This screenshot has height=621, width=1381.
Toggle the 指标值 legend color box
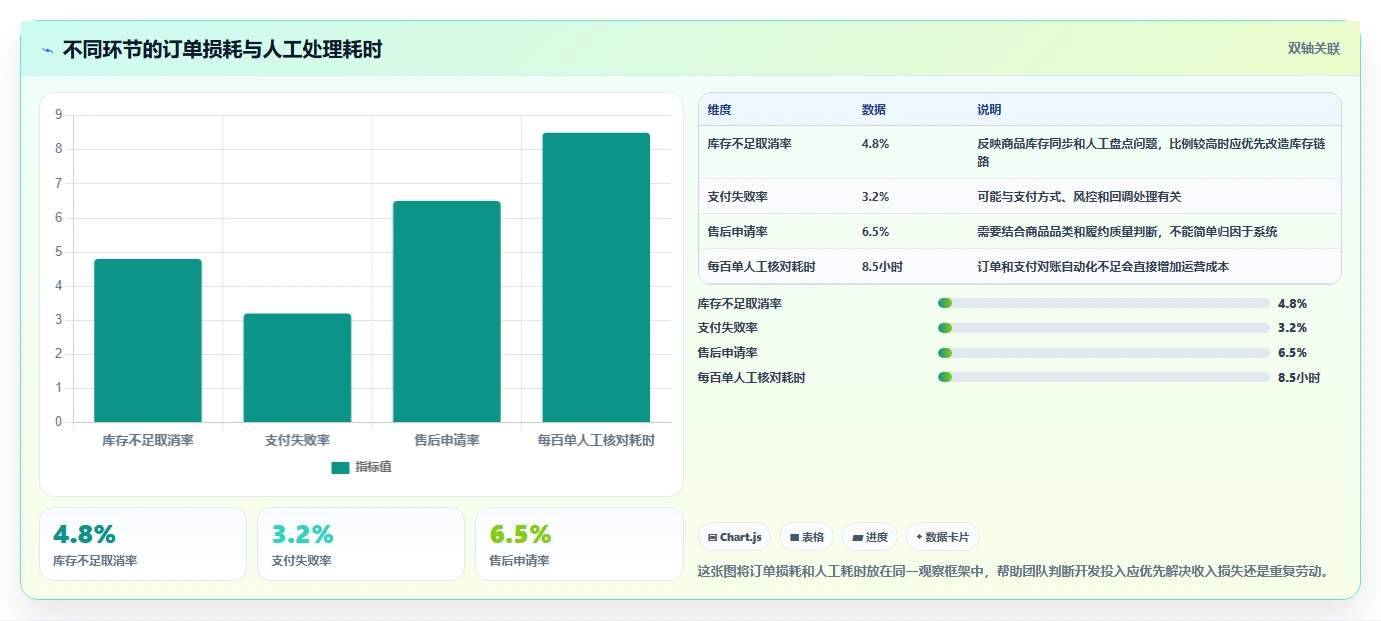[x=340, y=467]
